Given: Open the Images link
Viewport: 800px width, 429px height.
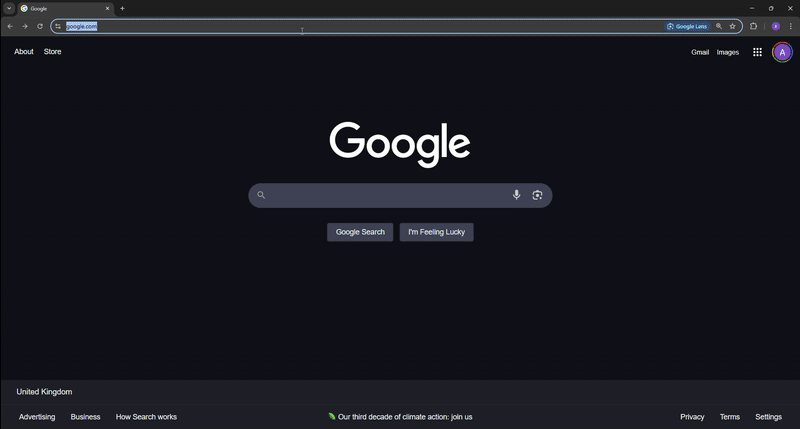Looking at the screenshot, I should 728,52.
